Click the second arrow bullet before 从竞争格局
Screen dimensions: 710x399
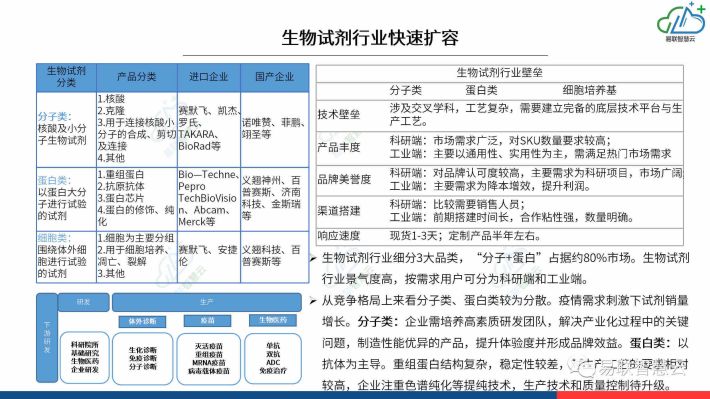(x=313, y=301)
